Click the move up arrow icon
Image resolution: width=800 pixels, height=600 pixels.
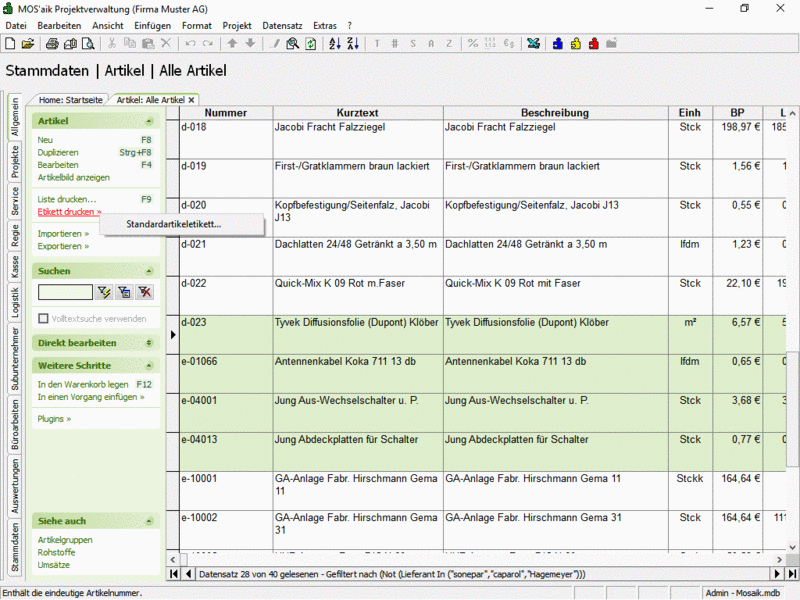click(x=232, y=43)
